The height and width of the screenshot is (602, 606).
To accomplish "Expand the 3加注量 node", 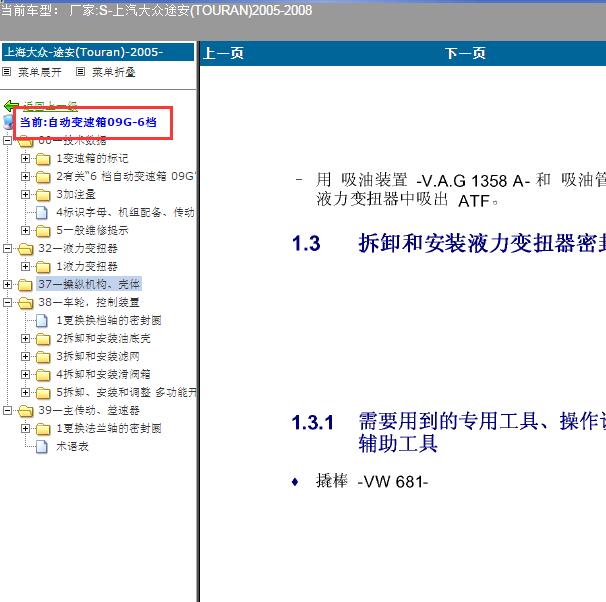I will (25, 194).
